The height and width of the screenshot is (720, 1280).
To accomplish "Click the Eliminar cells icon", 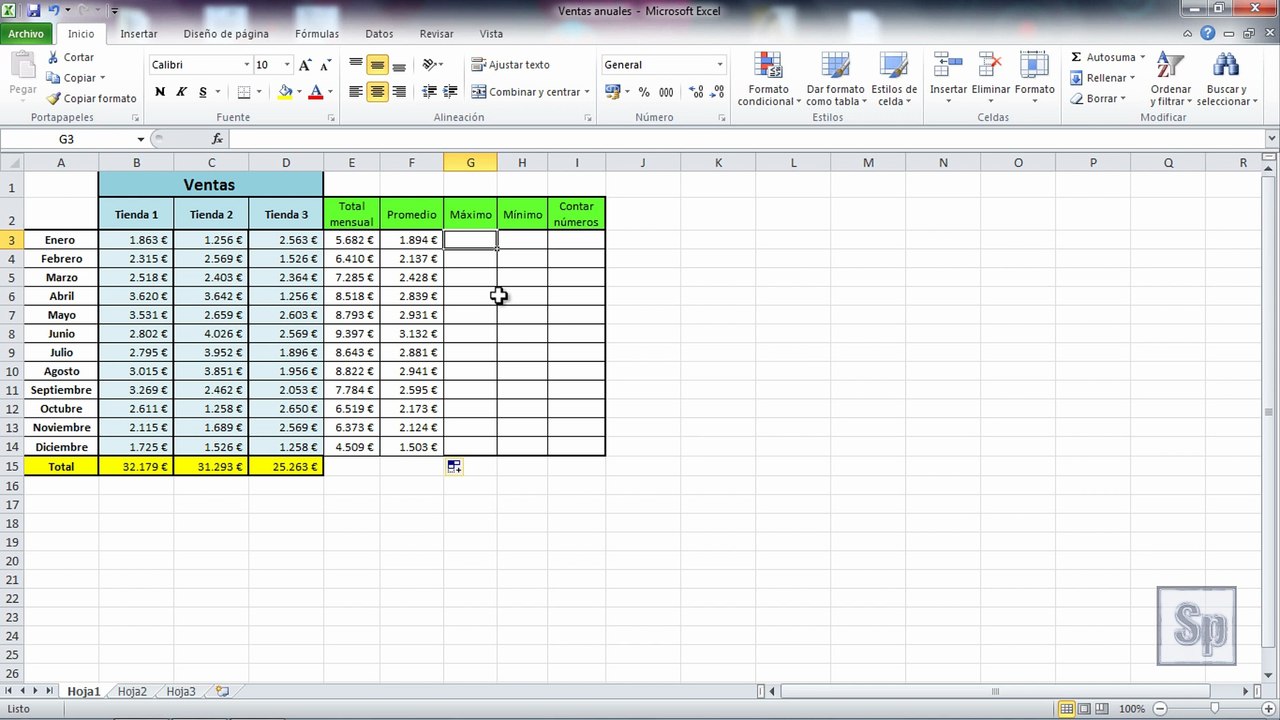I will (x=991, y=66).
